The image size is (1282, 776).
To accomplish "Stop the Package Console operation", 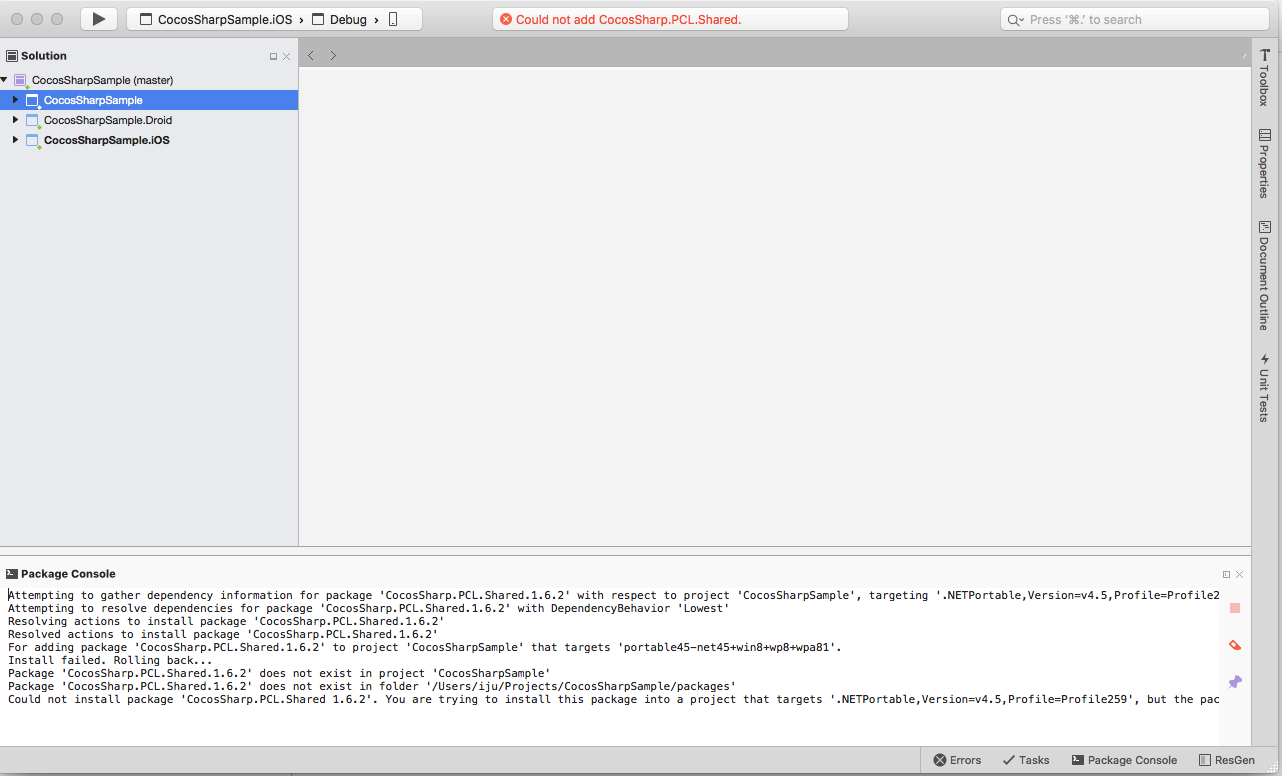I will click(x=1235, y=608).
